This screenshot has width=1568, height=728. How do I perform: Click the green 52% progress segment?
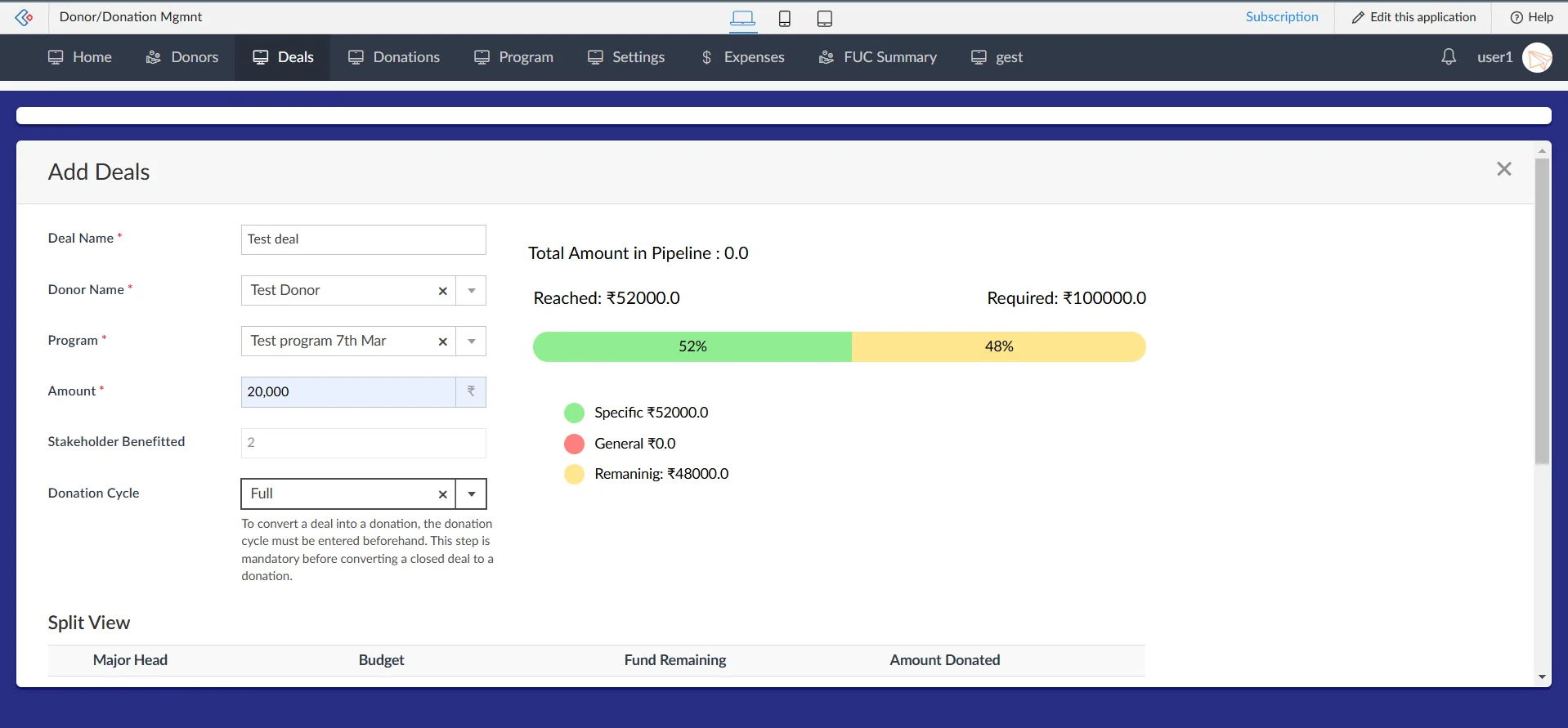(x=692, y=346)
